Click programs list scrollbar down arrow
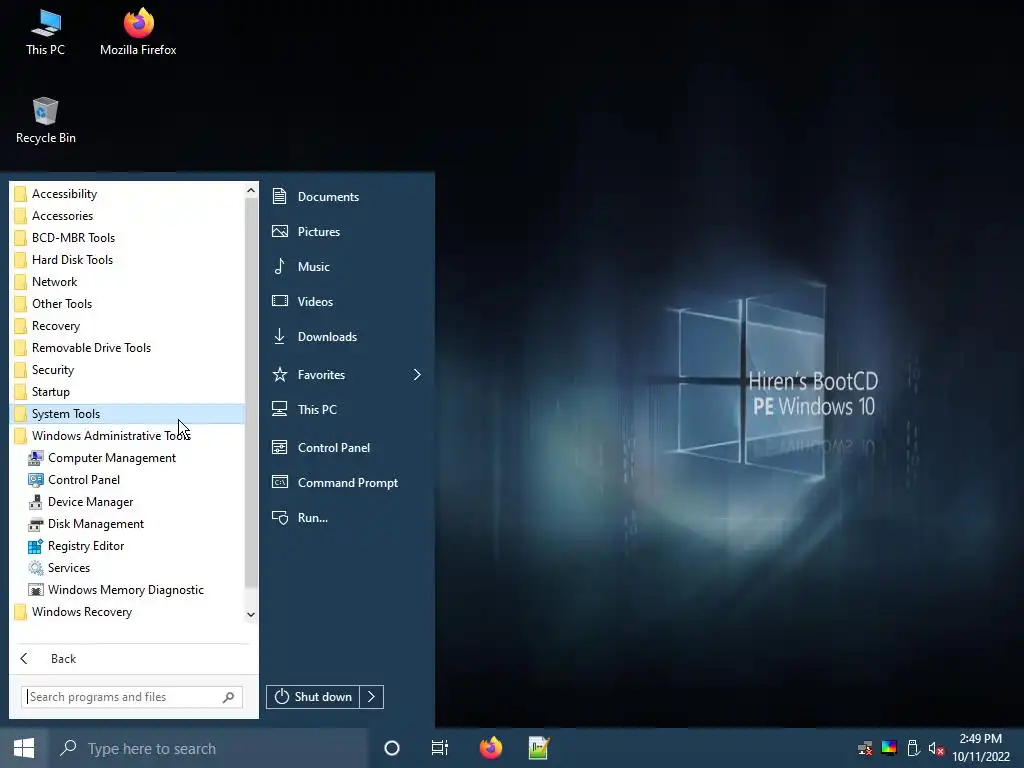The image size is (1024, 768). [251, 615]
